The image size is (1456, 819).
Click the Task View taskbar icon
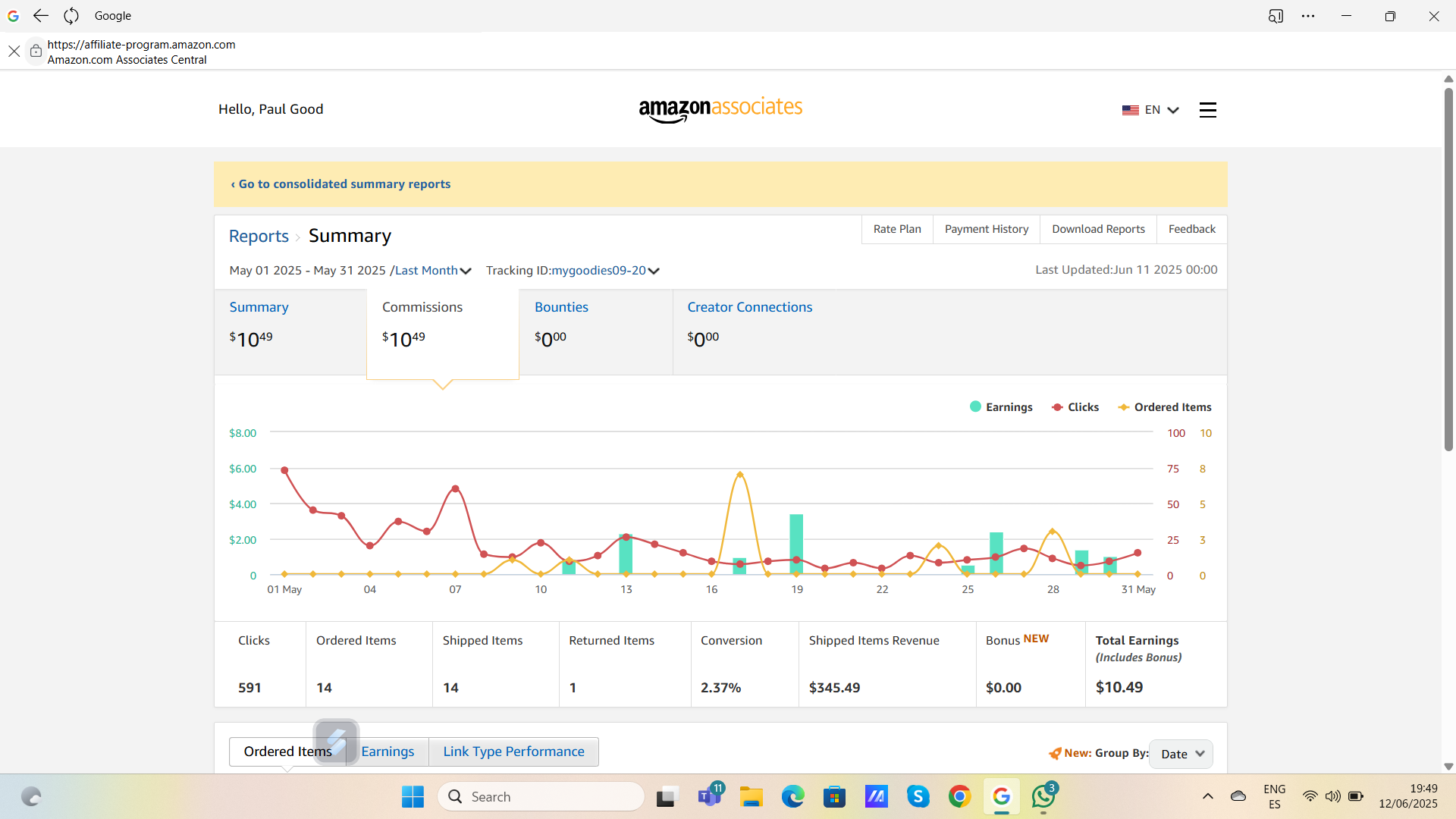[666, 796]
